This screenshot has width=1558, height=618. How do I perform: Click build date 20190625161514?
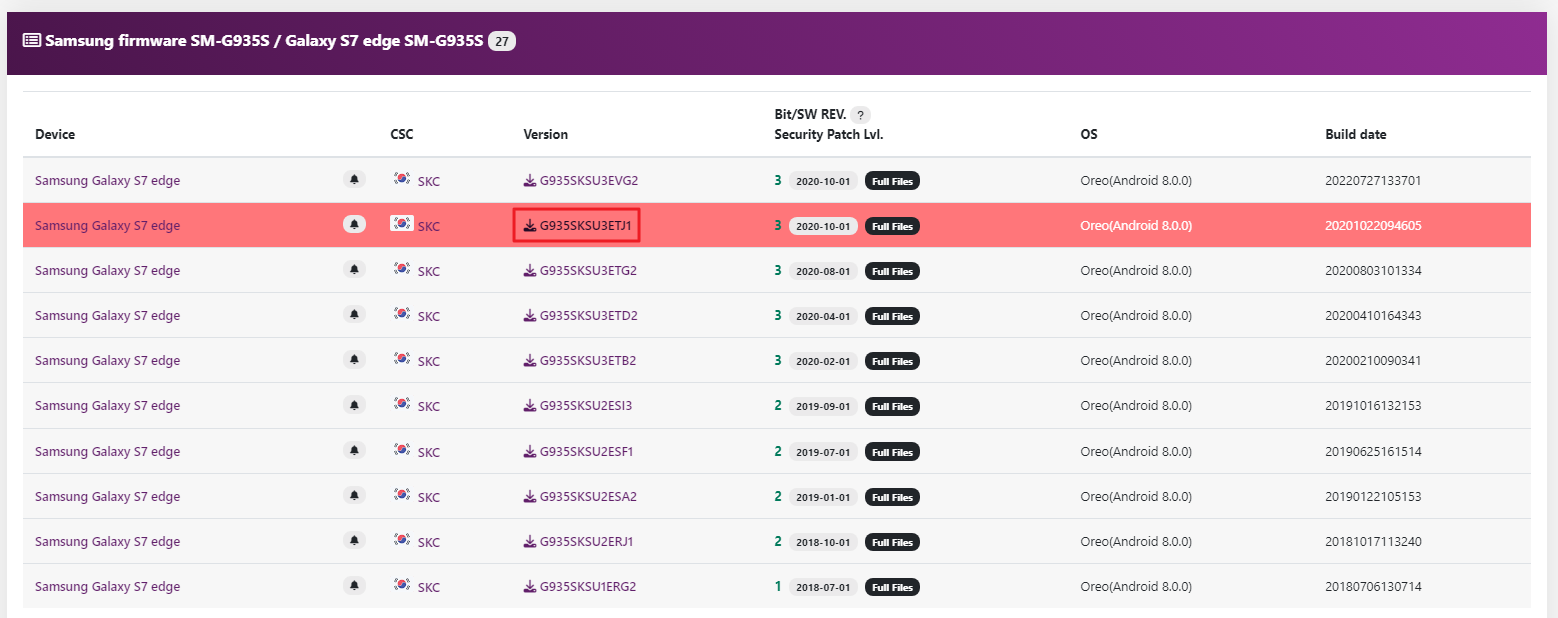(x=1373, y=452)
